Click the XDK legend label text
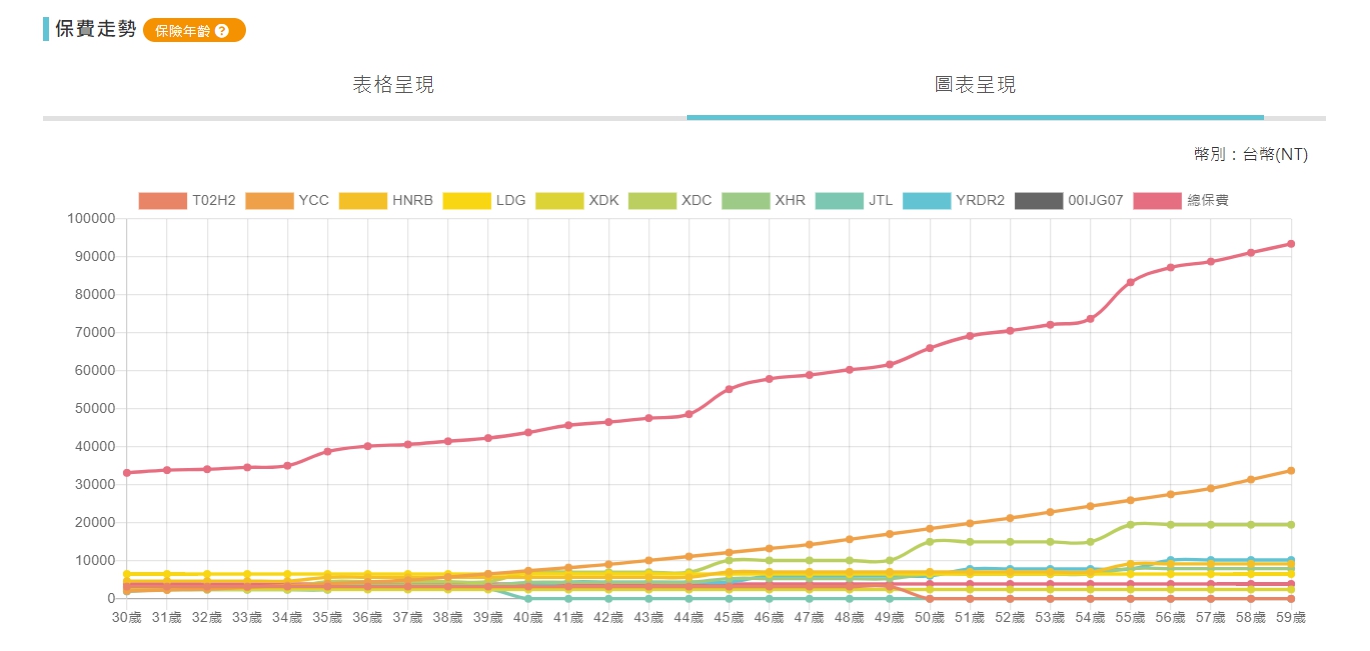Screen dimensions: 1370x651 [604, 201]
